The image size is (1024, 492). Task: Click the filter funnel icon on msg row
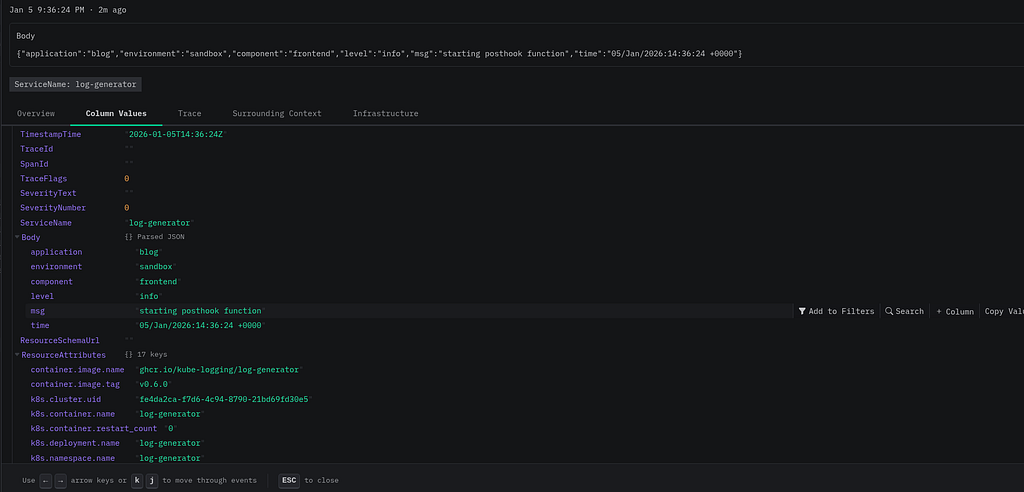pos(802,311)
